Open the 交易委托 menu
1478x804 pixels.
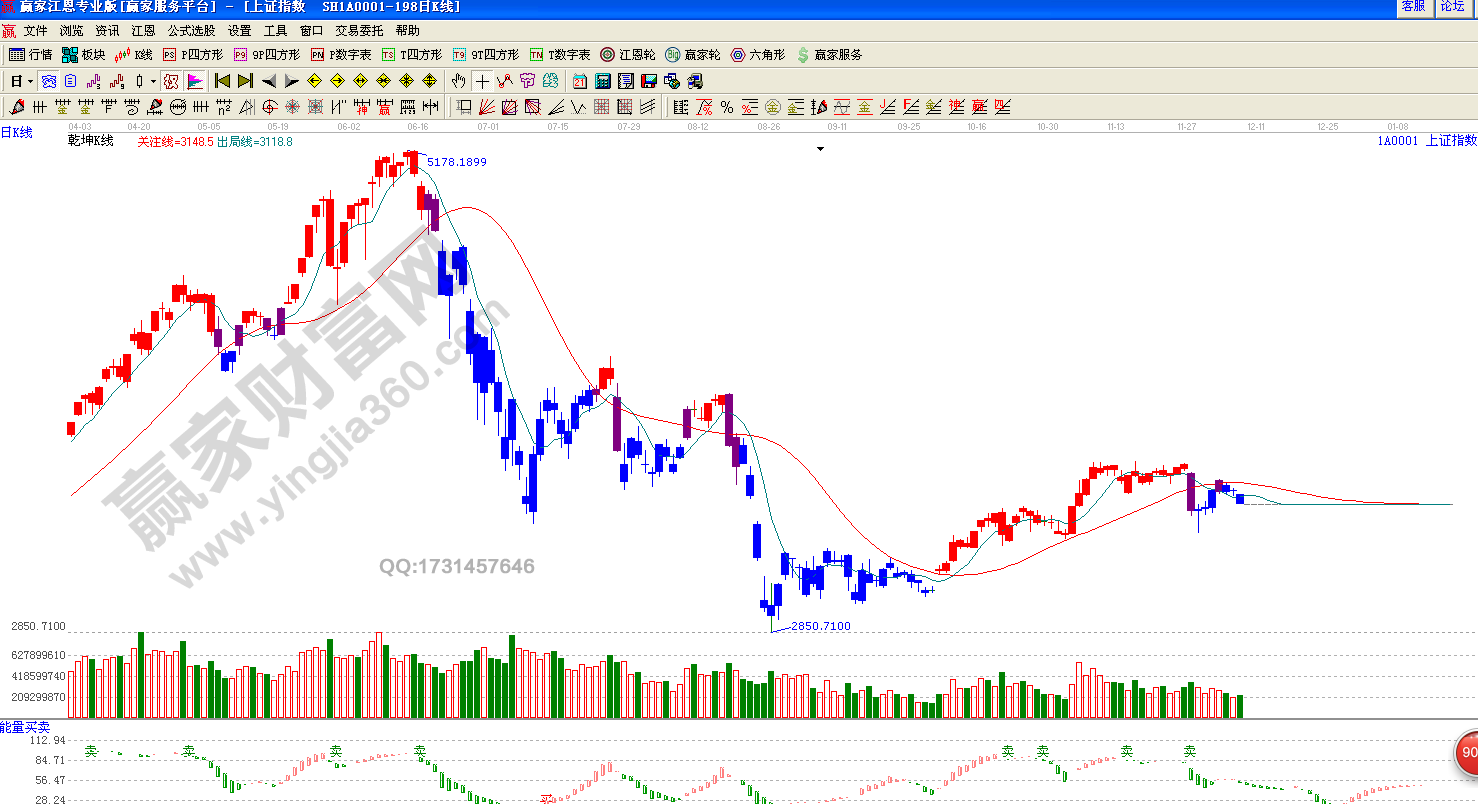(358, 31)
